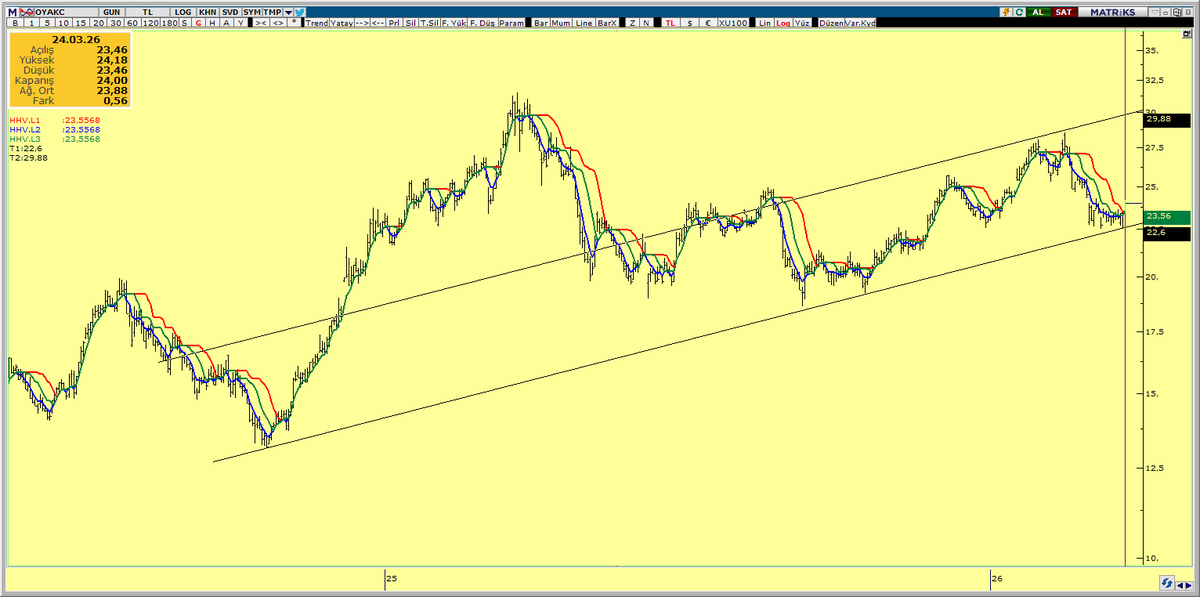
Task: Set currency to euro €
Action: [x=708, y=23]
